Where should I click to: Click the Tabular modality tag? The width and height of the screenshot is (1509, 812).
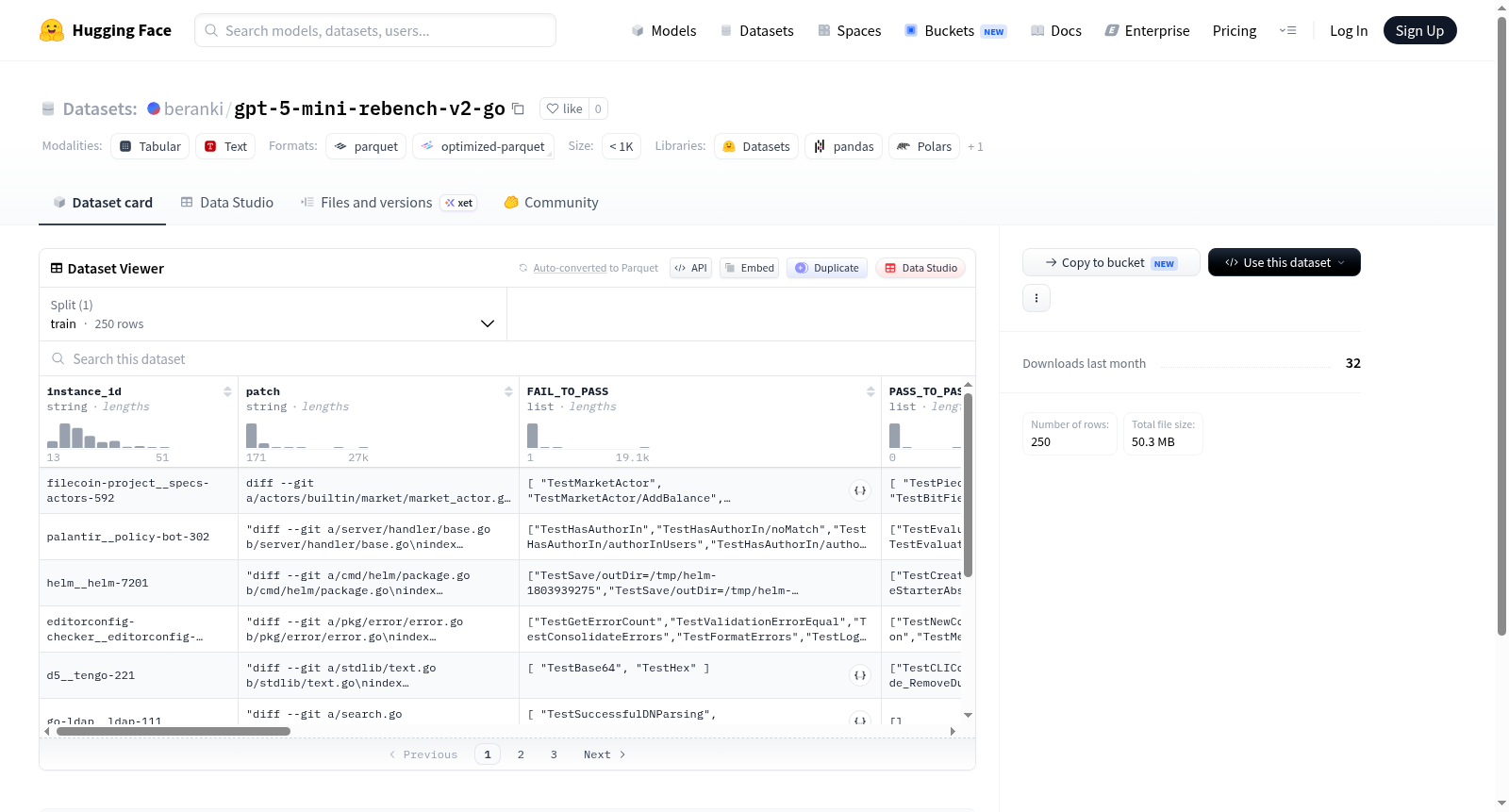[x=150, y=146]
